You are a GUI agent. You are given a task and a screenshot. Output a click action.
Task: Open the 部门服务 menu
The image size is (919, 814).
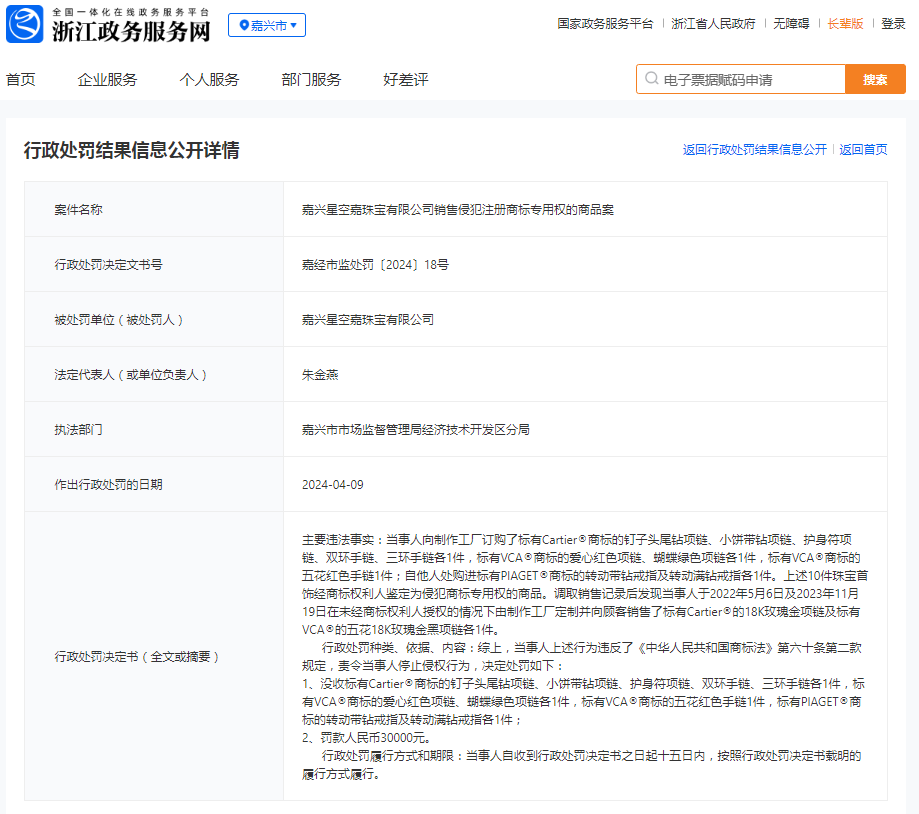[x=311, y=80]
